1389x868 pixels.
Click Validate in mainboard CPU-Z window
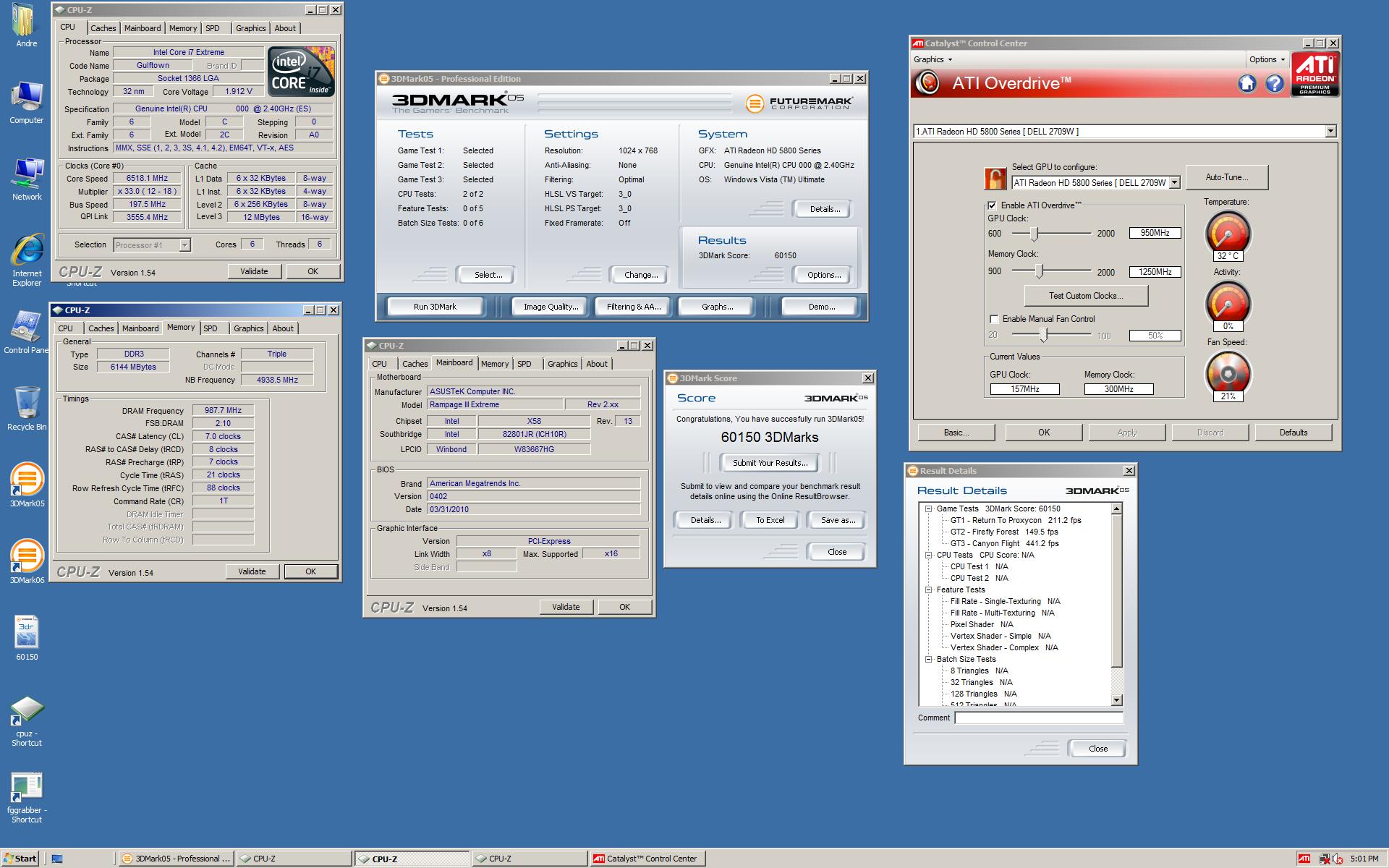566,607
